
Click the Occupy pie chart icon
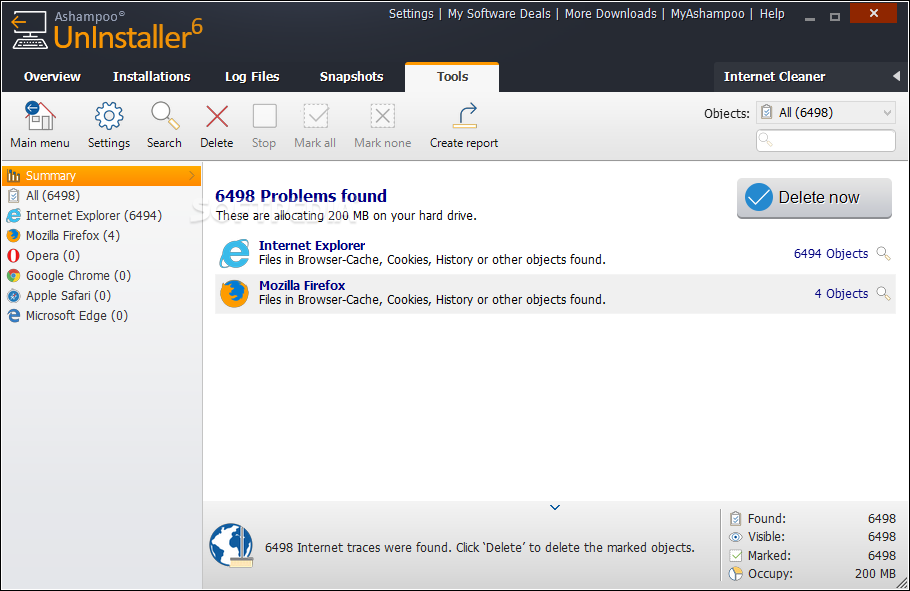[735, 574]
